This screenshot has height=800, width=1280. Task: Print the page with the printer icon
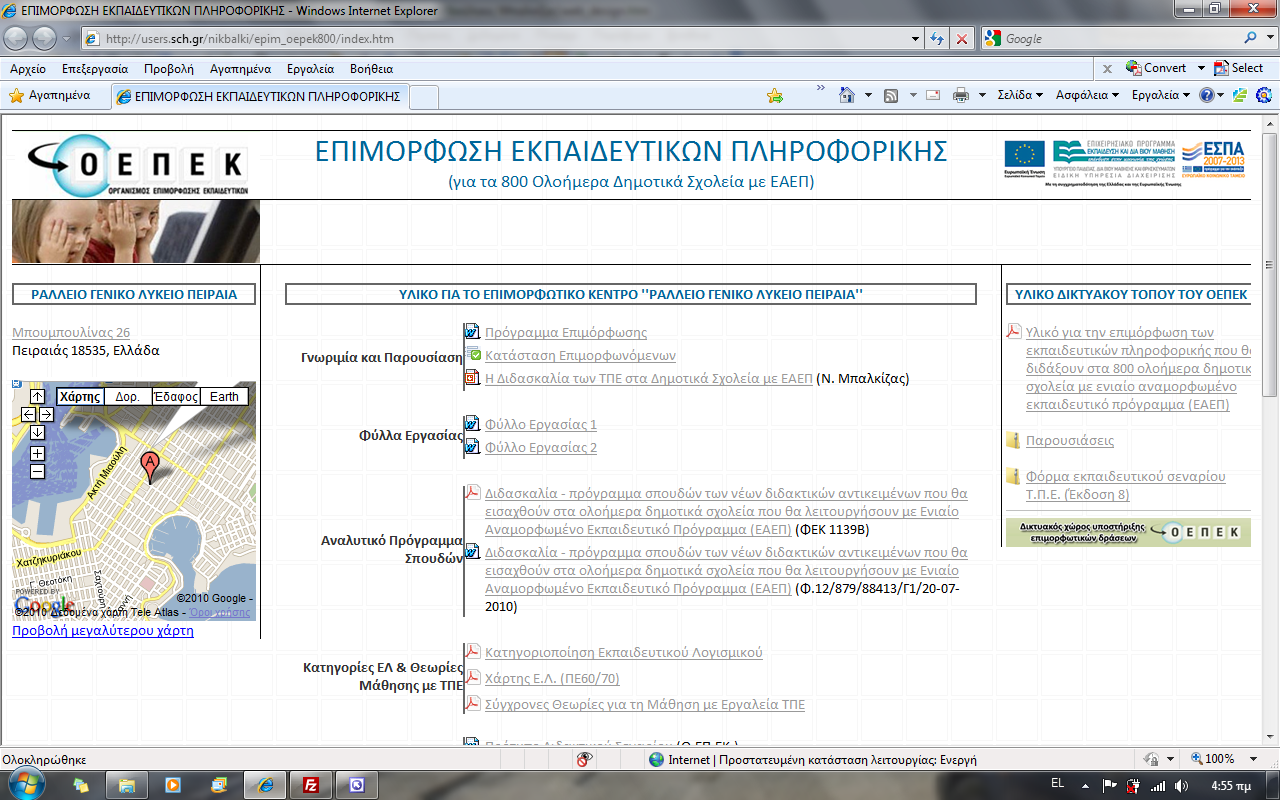coord(961,96)
